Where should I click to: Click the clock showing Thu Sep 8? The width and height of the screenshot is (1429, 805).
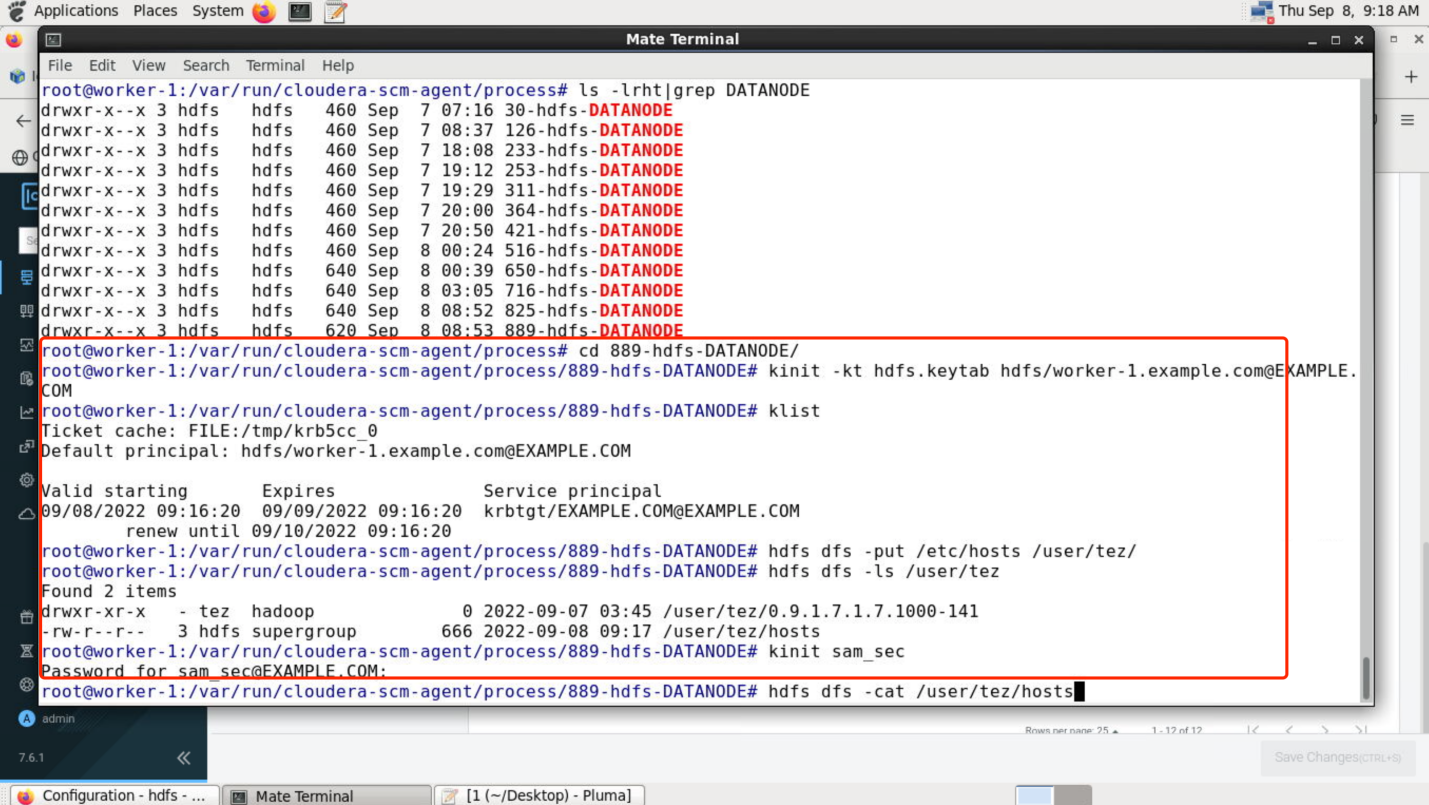click(x=1348, y=11)
